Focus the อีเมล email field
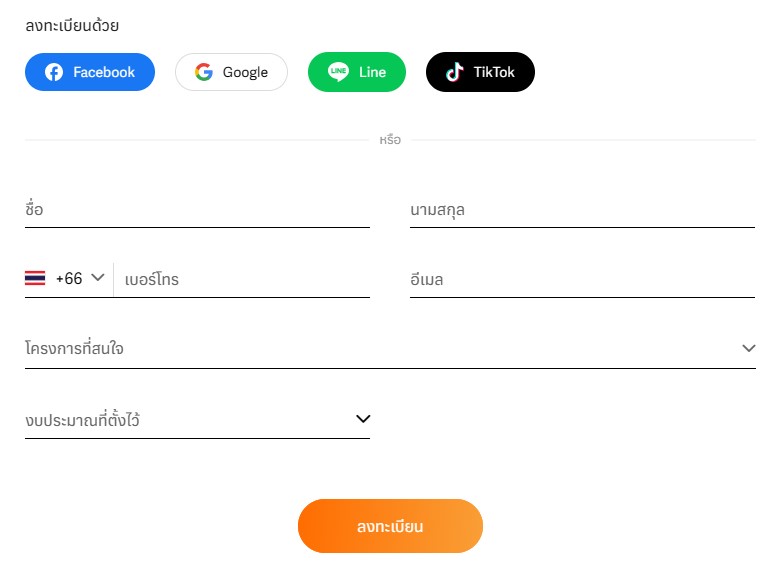 [x=583, y=280]
